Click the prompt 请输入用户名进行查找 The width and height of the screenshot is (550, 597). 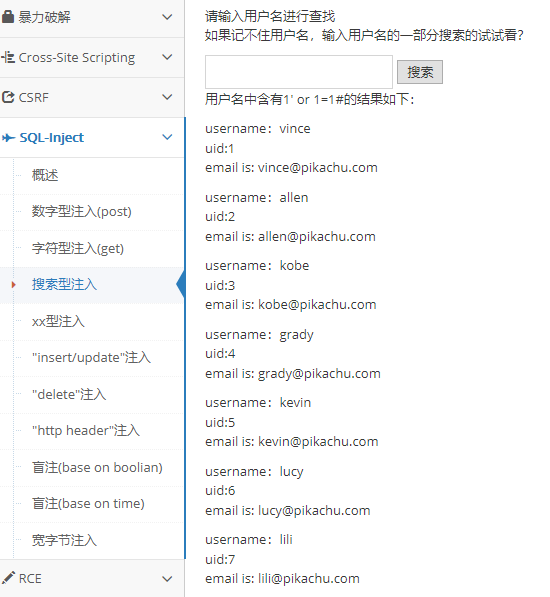[x=270, y=16]
